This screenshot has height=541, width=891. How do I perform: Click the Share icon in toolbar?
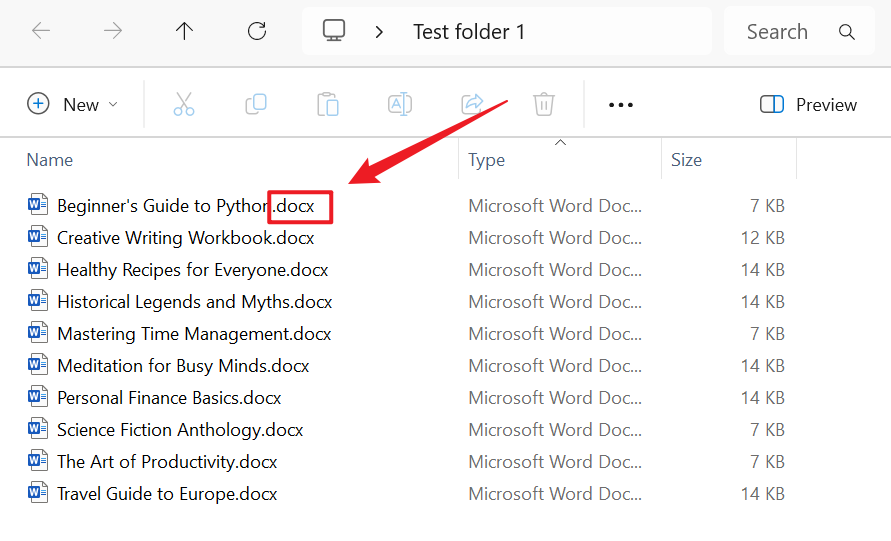click(x=472, y=104)
